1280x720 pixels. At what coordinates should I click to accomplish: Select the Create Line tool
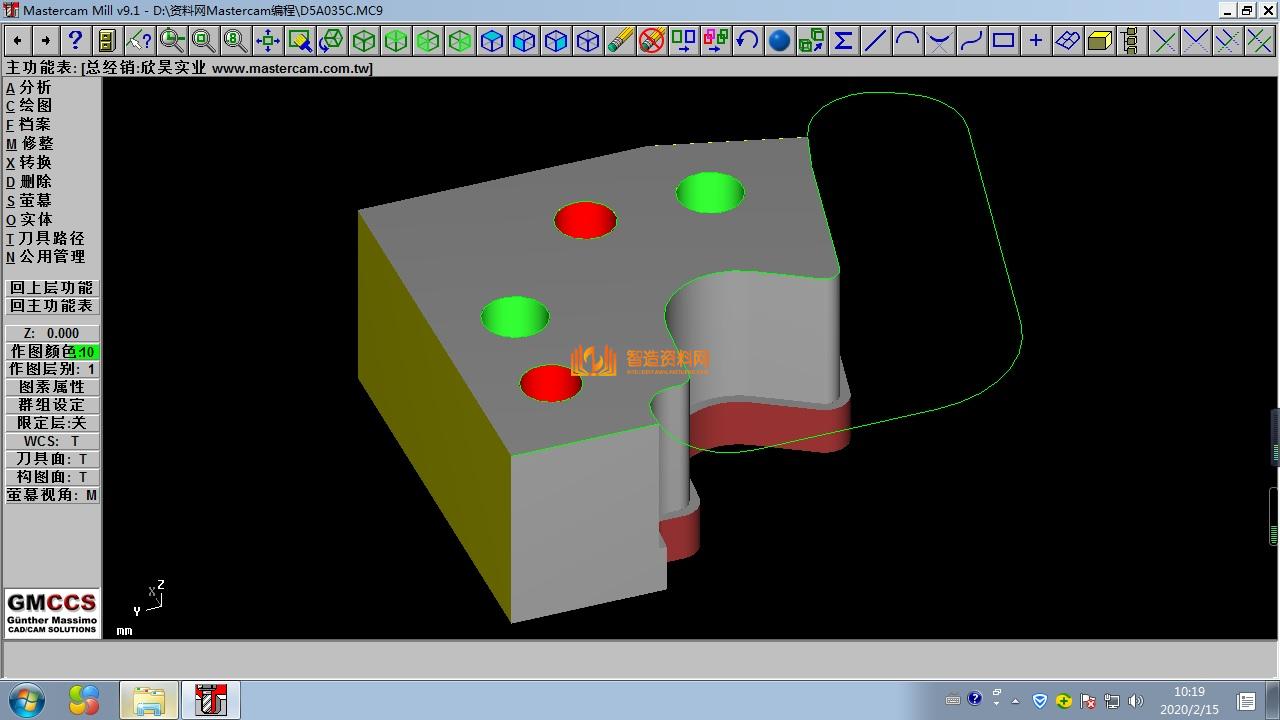coord(875,40)
